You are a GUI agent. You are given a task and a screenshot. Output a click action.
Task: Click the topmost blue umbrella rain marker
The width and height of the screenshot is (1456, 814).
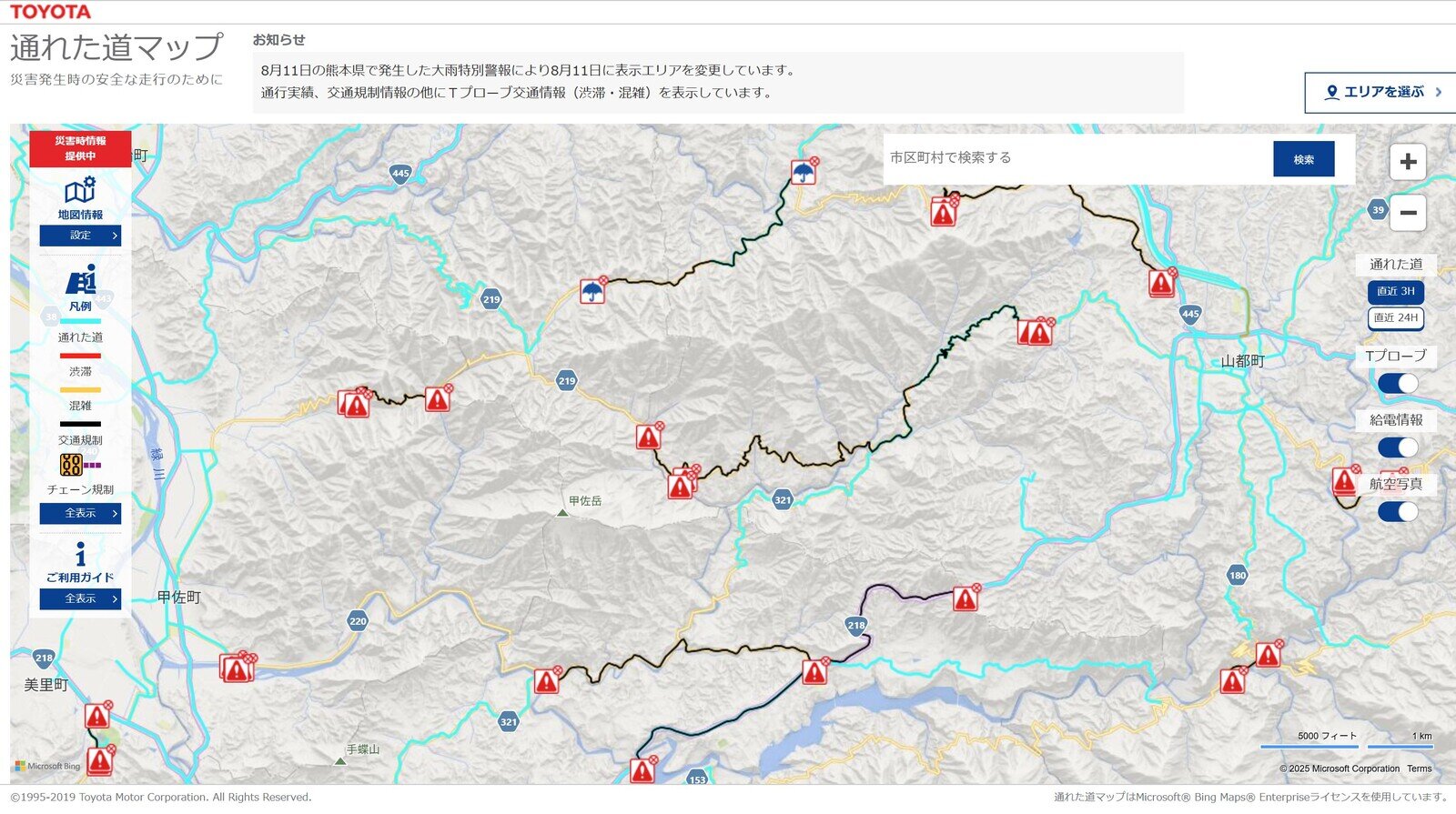click(x=803, y=172)
